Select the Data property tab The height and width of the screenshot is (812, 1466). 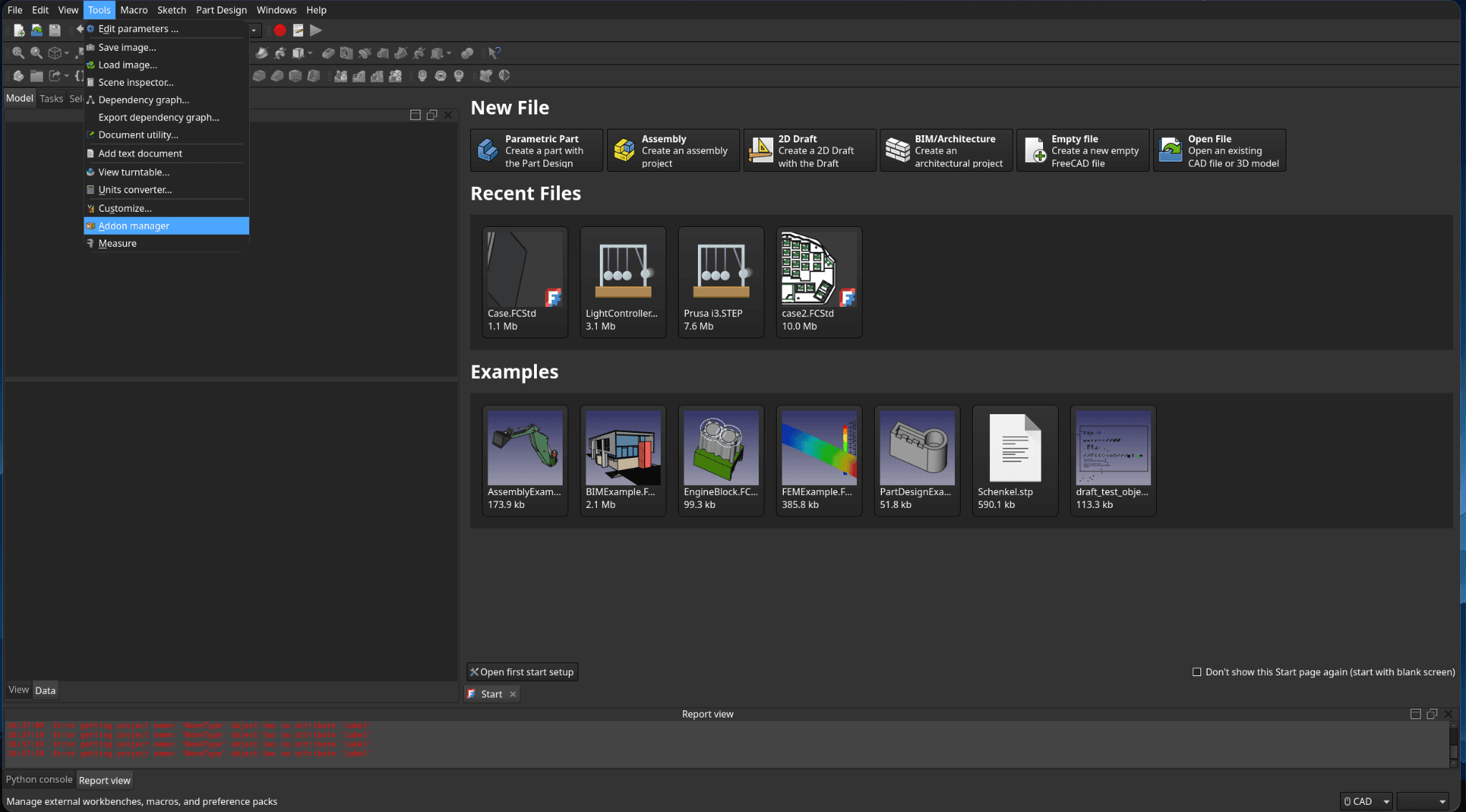coord(45,690)
